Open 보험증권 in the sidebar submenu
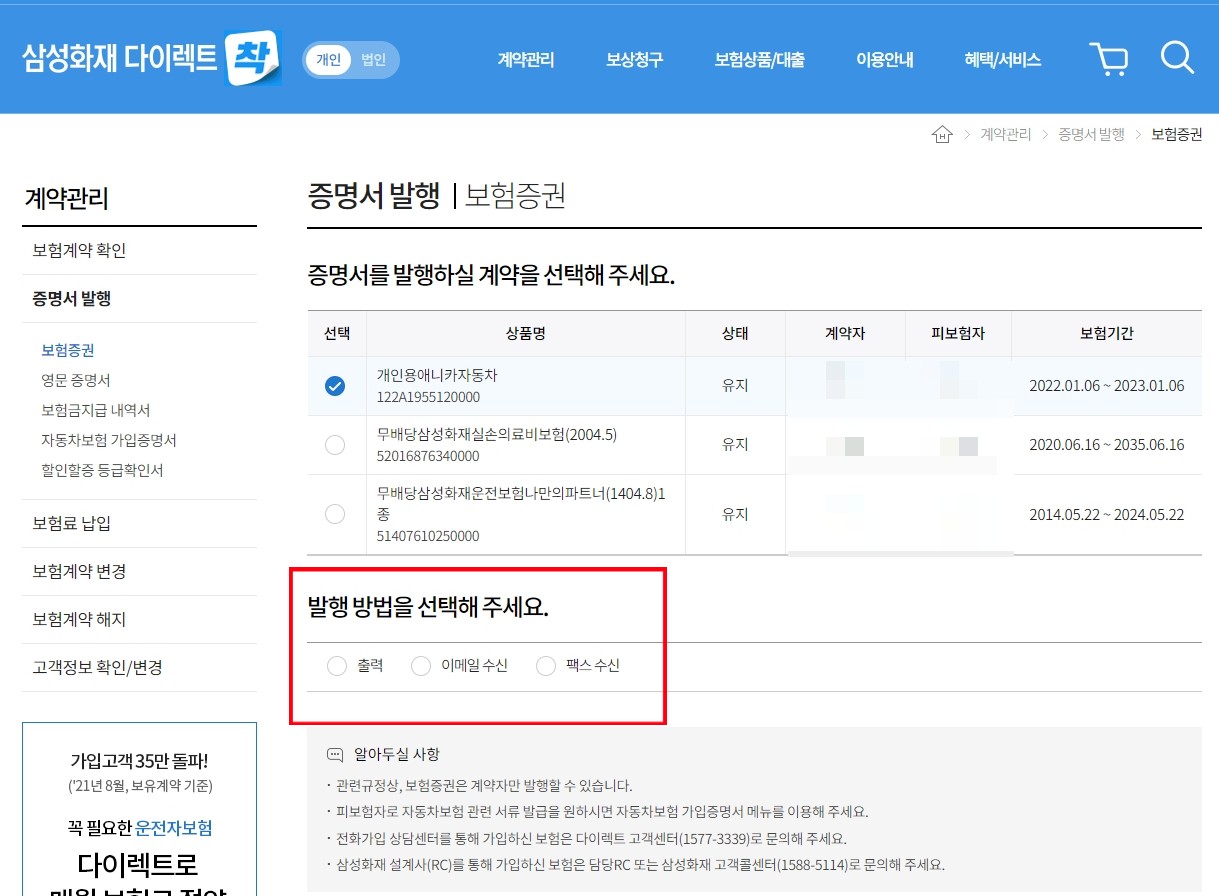The width and height of the screenshot is (1219, 896). 68,351
